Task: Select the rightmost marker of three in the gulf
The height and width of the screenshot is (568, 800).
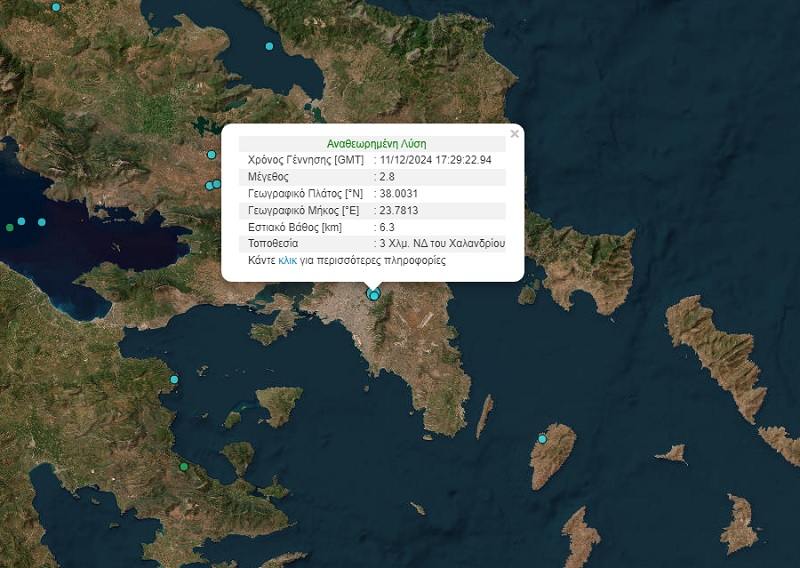Action: pyautogui.click(x=42, y=222)
